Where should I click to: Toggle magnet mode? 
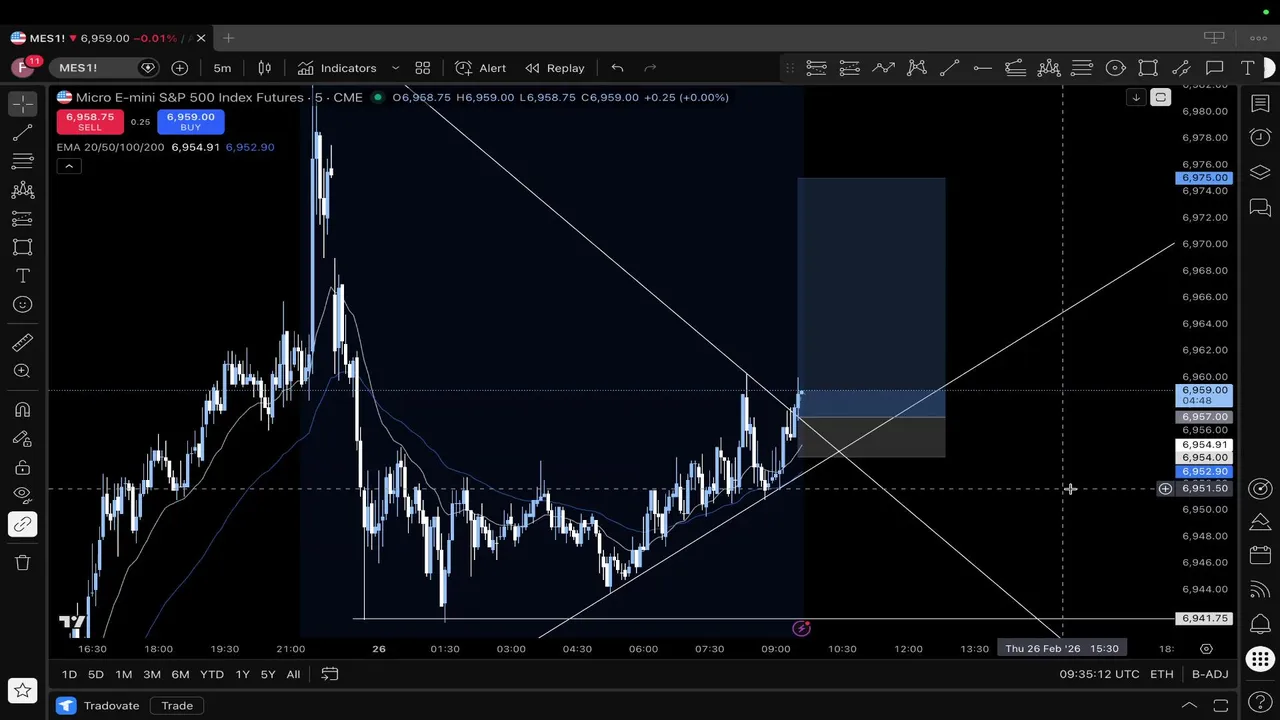click(x=22, y=410)
